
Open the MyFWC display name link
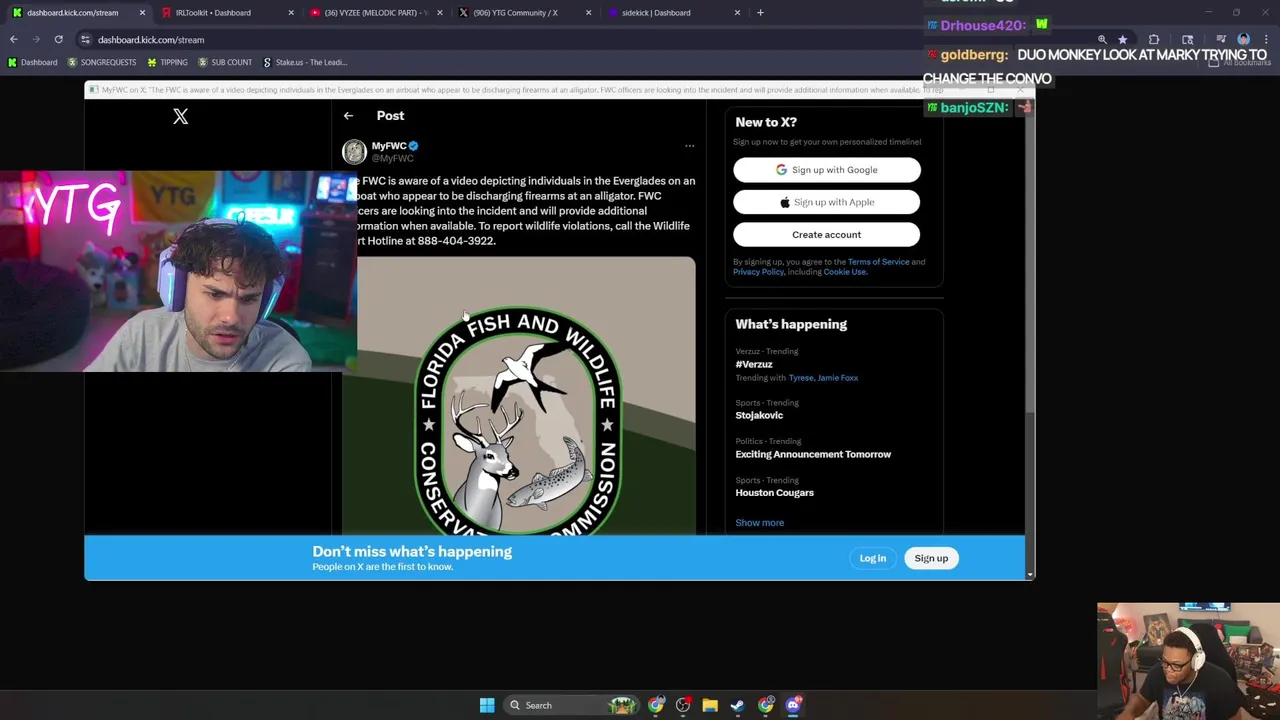[388, 146]
